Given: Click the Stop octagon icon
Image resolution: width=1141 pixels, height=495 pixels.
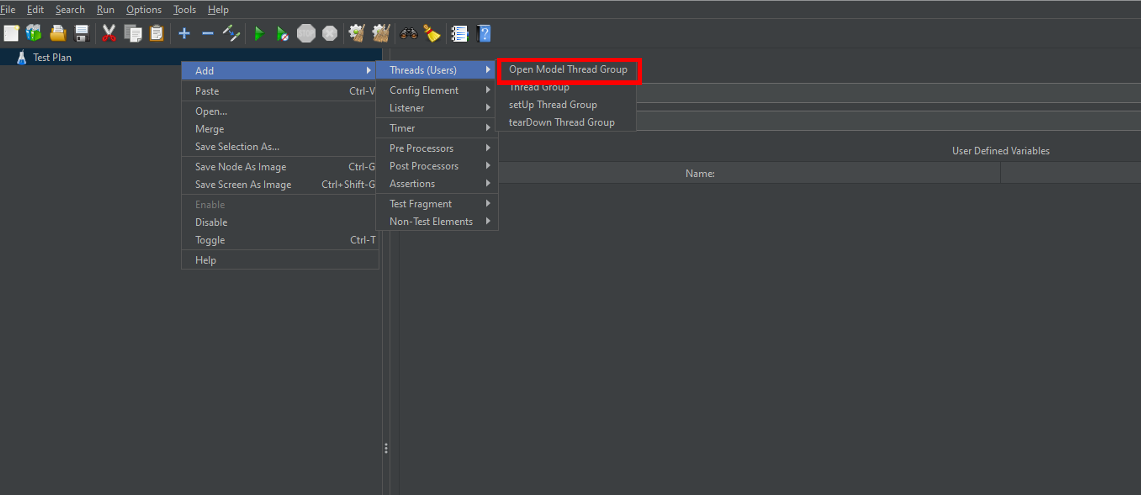Looking at the screenshot, I should [x=306, y=33].
